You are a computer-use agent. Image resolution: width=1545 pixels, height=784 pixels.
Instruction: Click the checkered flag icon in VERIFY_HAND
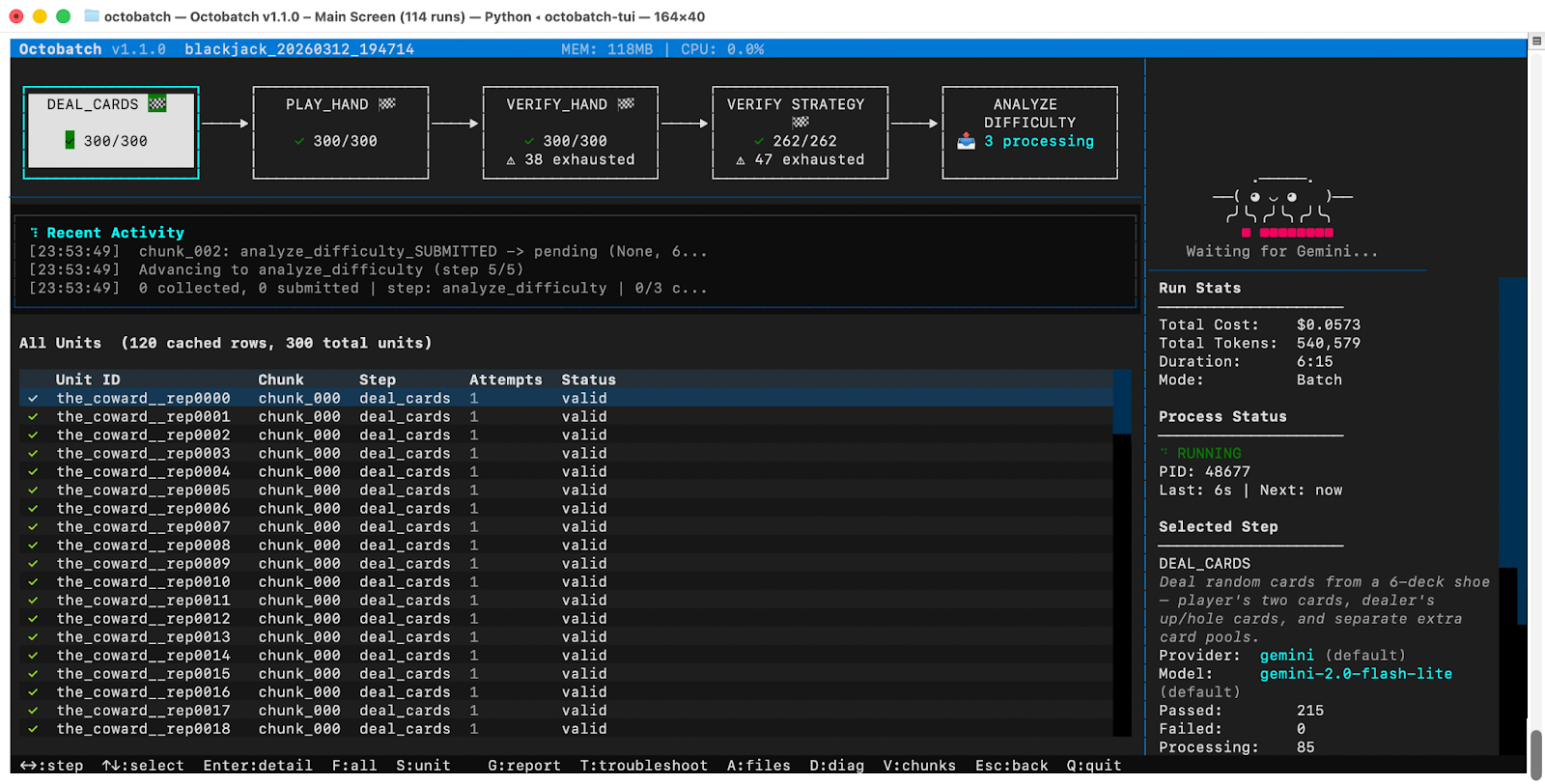click(x=626, y=104)
